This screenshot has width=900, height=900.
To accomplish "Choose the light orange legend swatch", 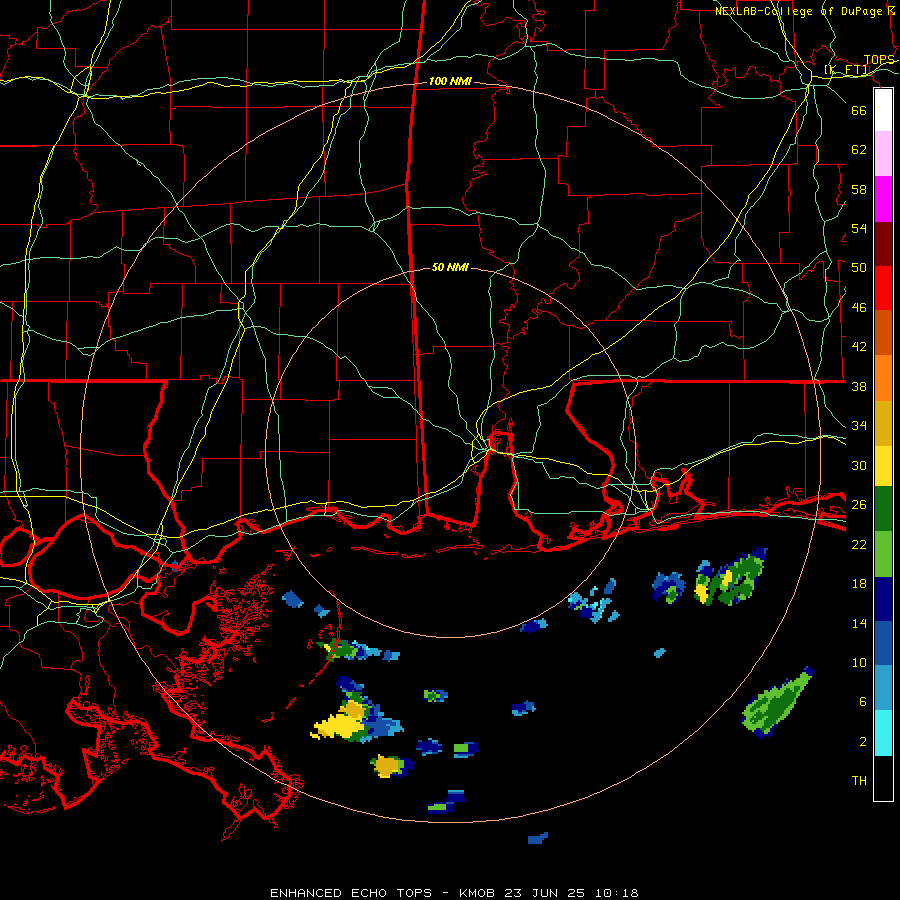I will (x=883, y=378).
